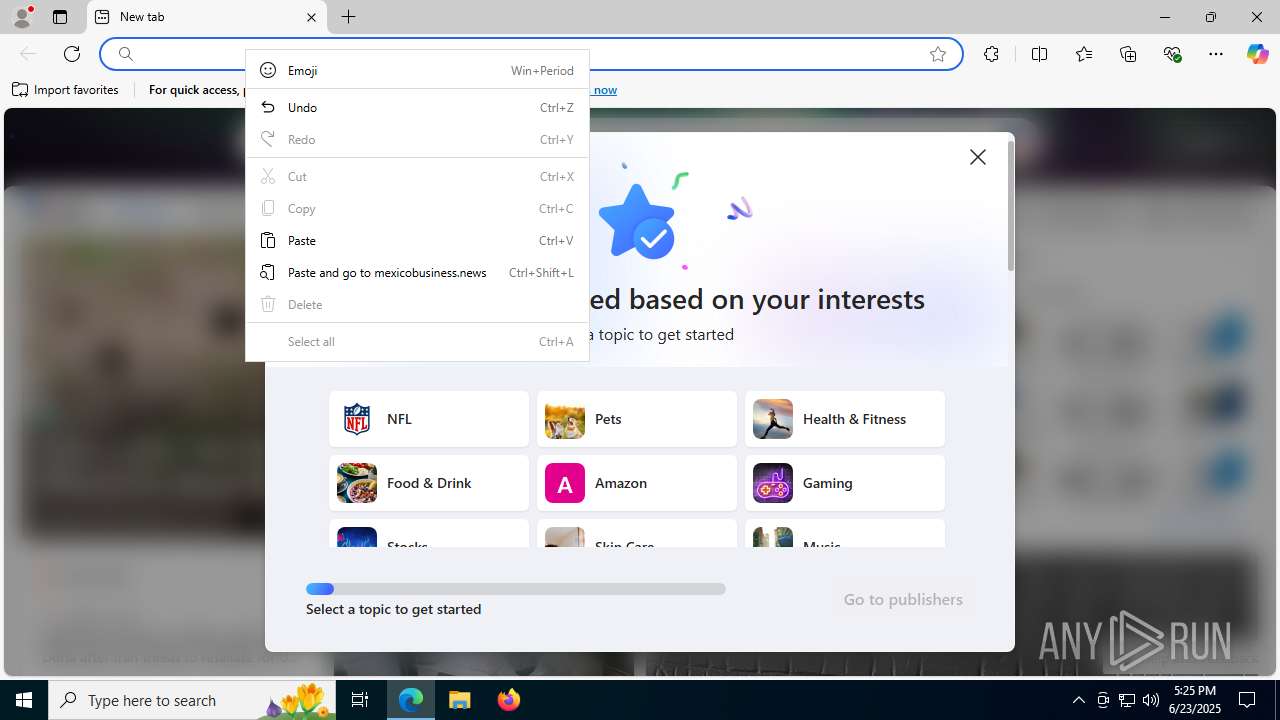
Task: Add this page to favorites star
Action: [937, 54]
